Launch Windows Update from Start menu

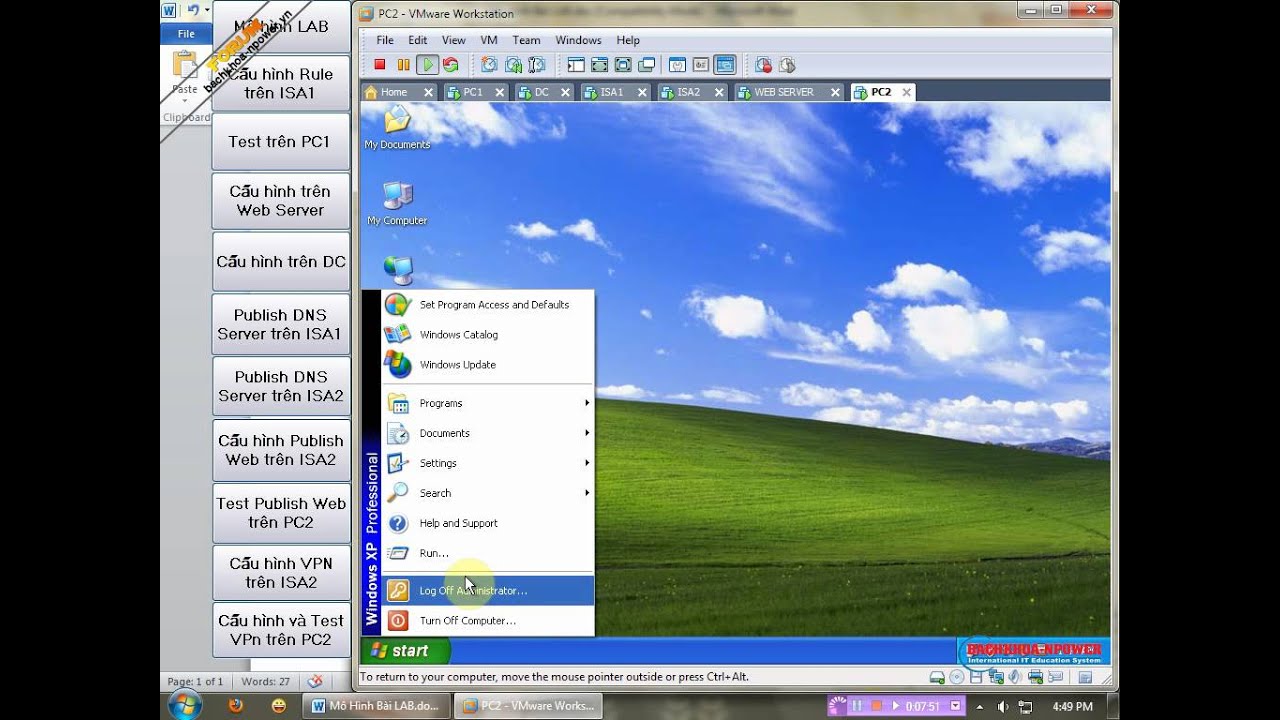488,365
